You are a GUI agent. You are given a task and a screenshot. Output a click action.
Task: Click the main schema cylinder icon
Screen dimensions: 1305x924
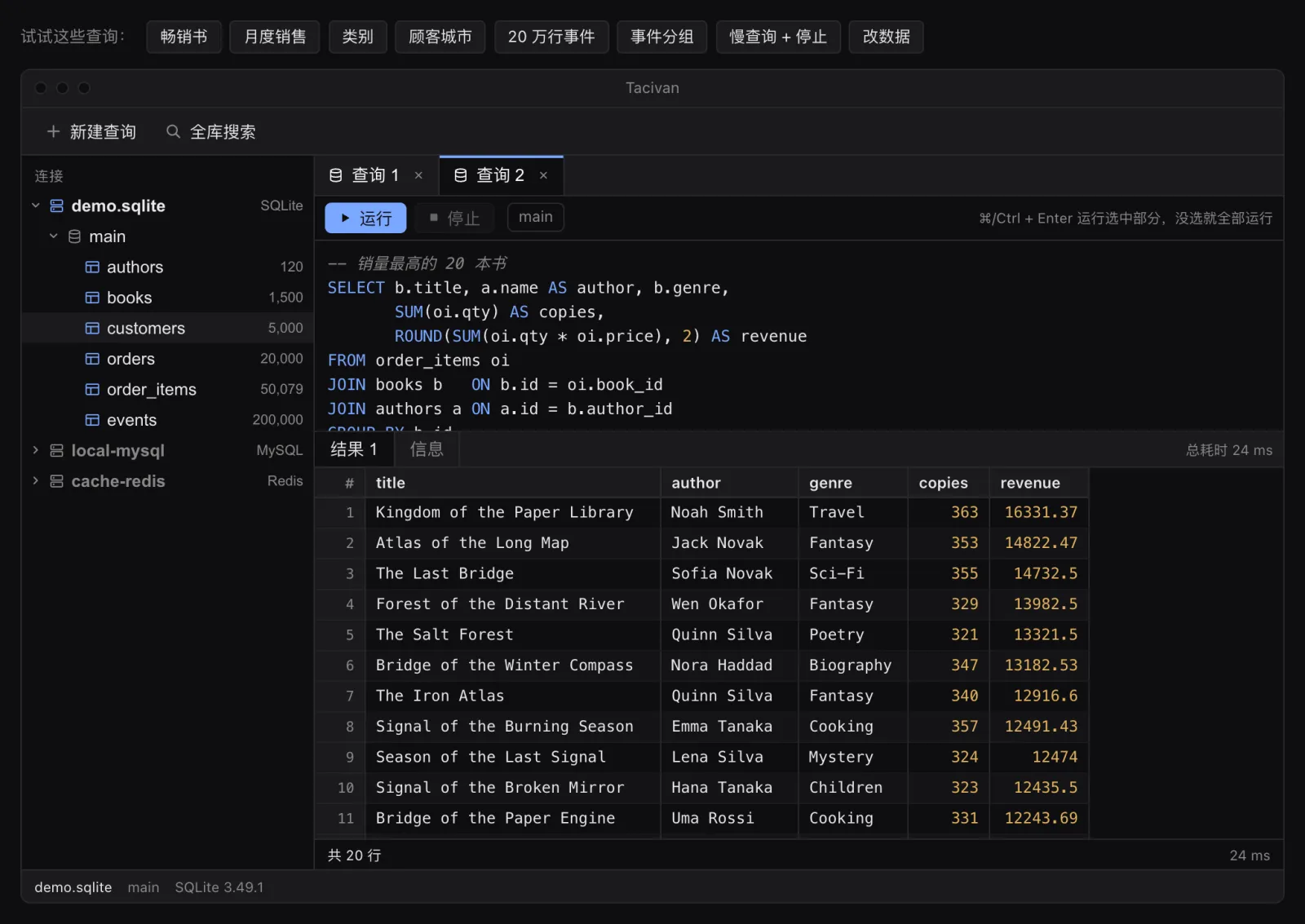coord(74,237)
